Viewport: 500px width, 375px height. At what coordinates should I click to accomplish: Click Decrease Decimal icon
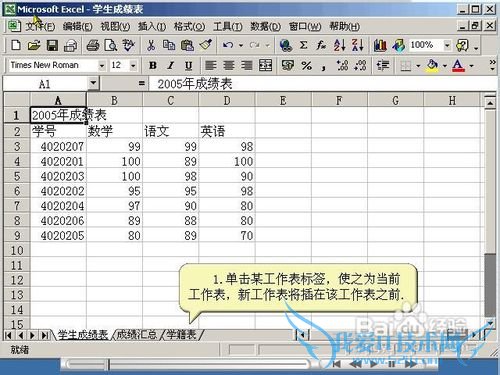point(360,65)
